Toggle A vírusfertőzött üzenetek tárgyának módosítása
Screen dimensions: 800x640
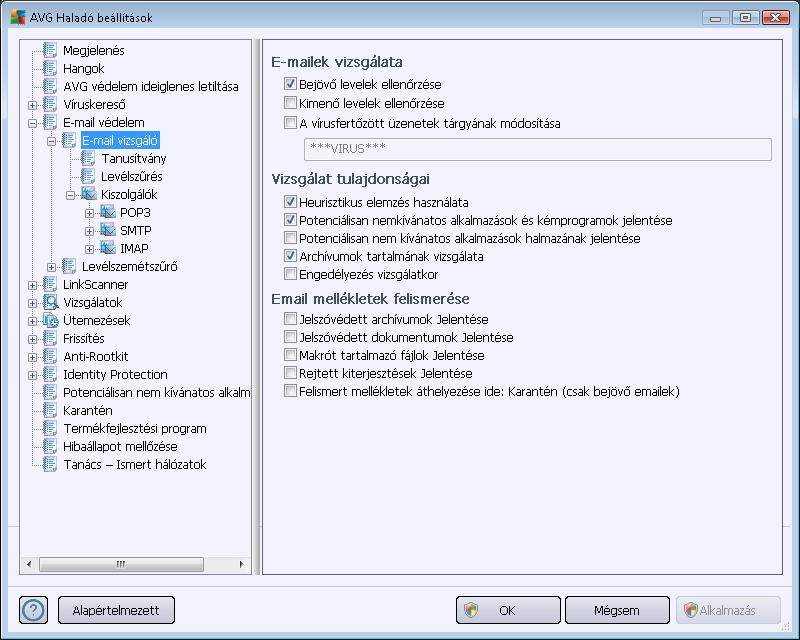click(x=290, y=123)
